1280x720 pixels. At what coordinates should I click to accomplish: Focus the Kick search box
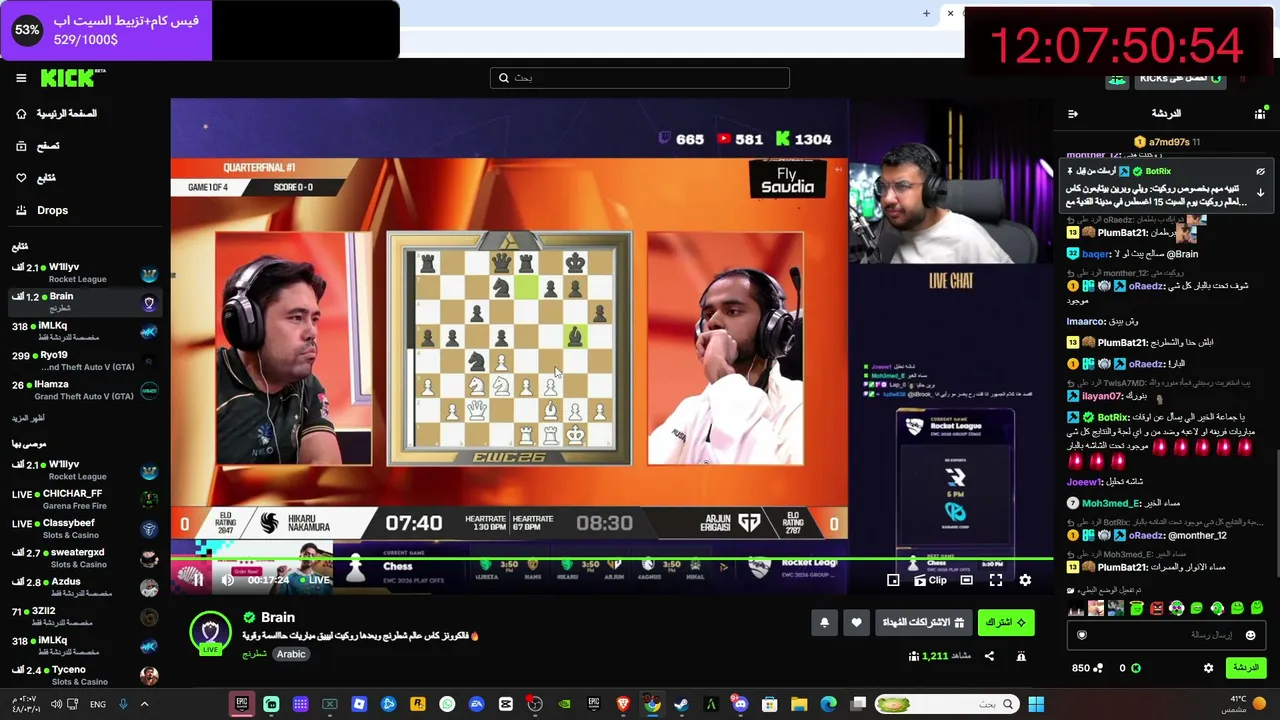pos(640,78)
